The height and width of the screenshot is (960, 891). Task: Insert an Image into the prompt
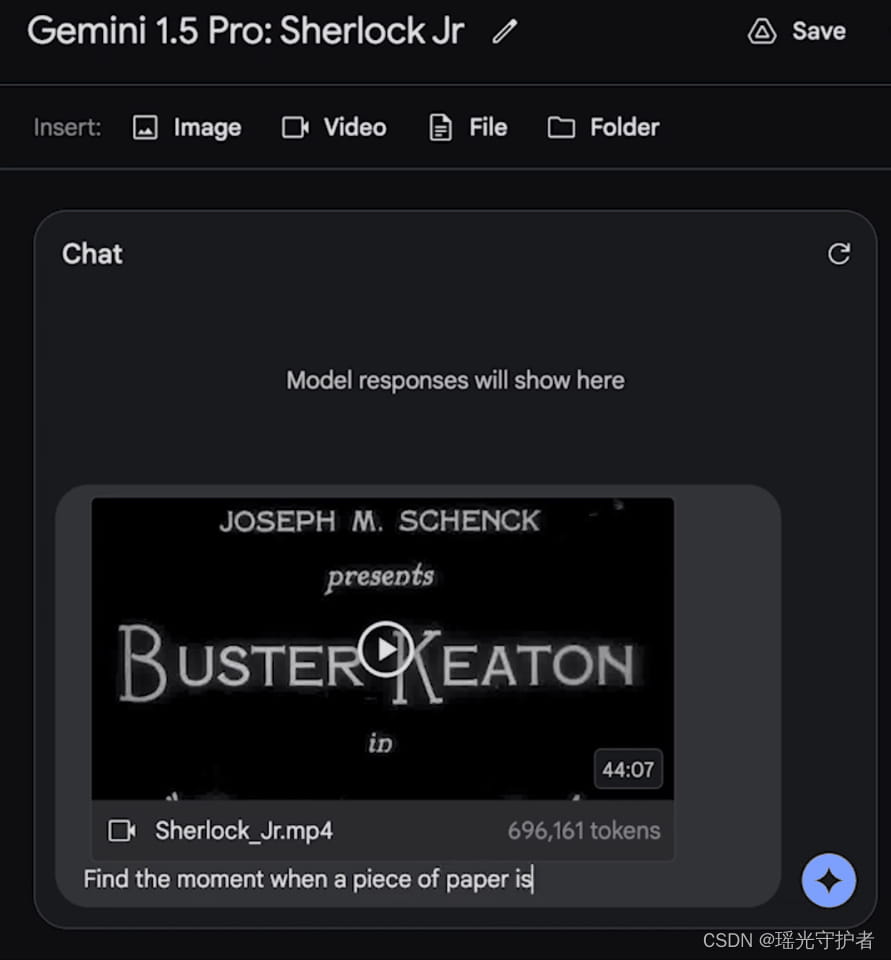(x=187, y=127)
